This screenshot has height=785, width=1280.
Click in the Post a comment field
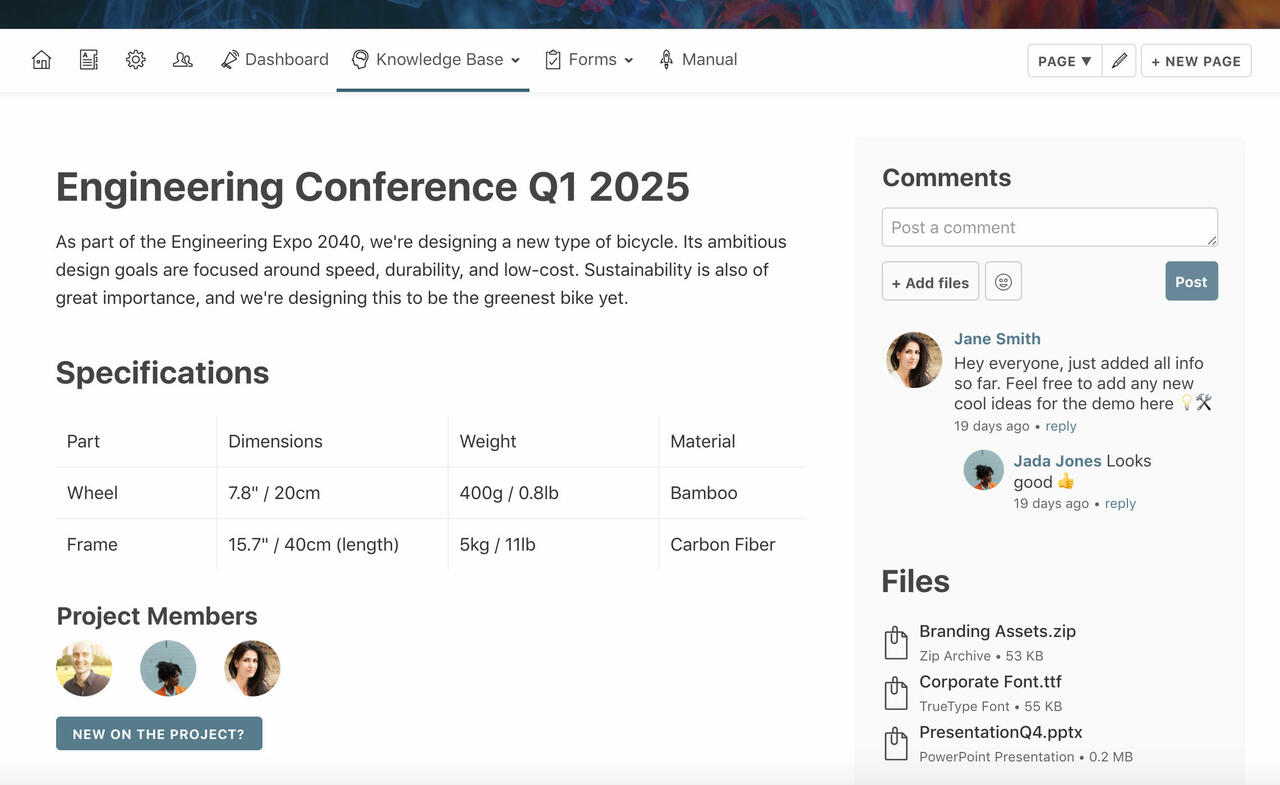click(1050, 227)
